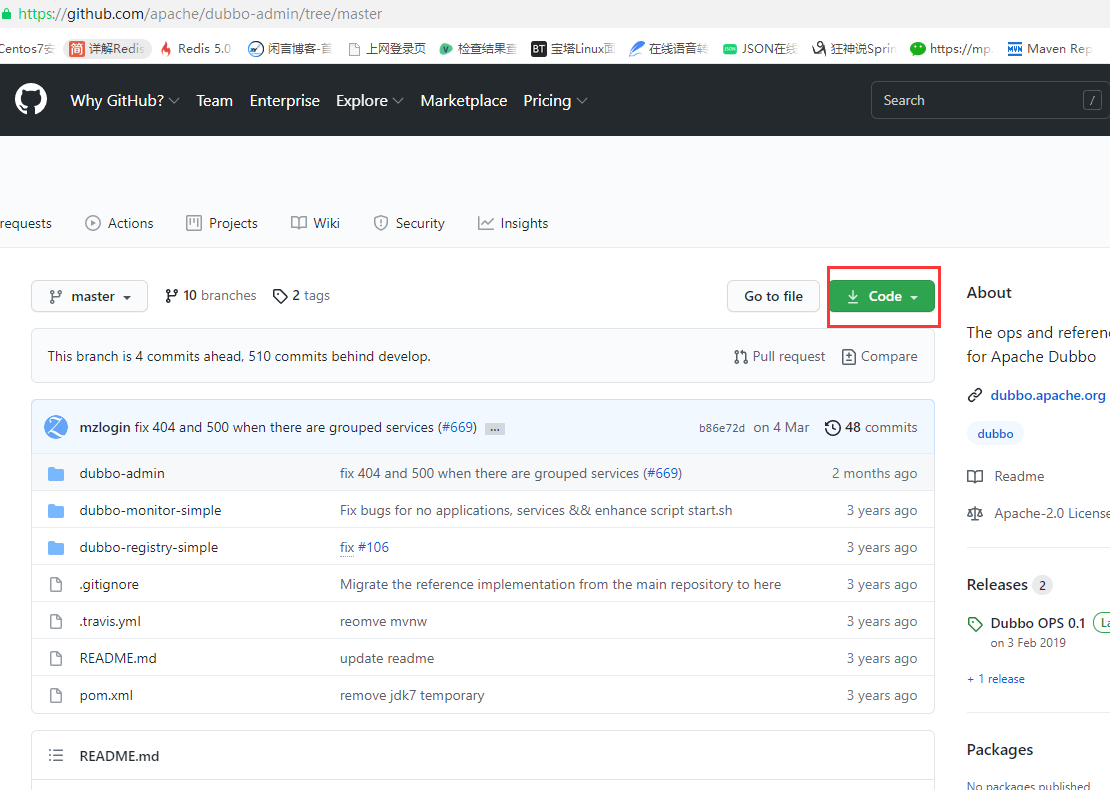Click the folder icon beside dubbo-registry-simple
The height and width of the screenshot is (790, 1110).
[x=56, y=547]
